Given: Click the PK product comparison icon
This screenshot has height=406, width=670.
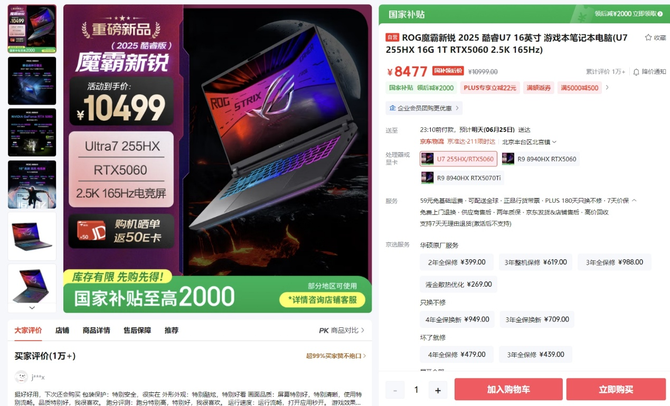Looking at the screenshot, I should (x=323, y=330).
